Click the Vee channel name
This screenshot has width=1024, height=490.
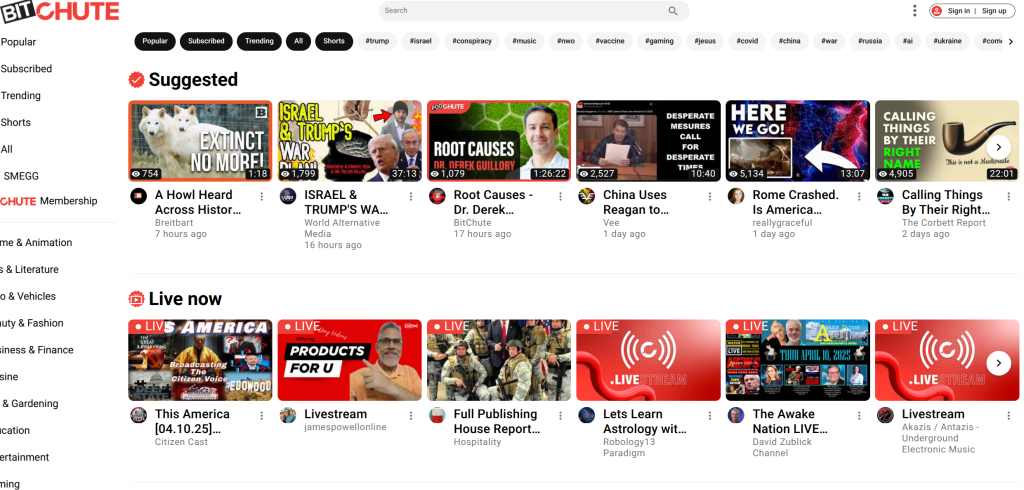coord(611,223)
